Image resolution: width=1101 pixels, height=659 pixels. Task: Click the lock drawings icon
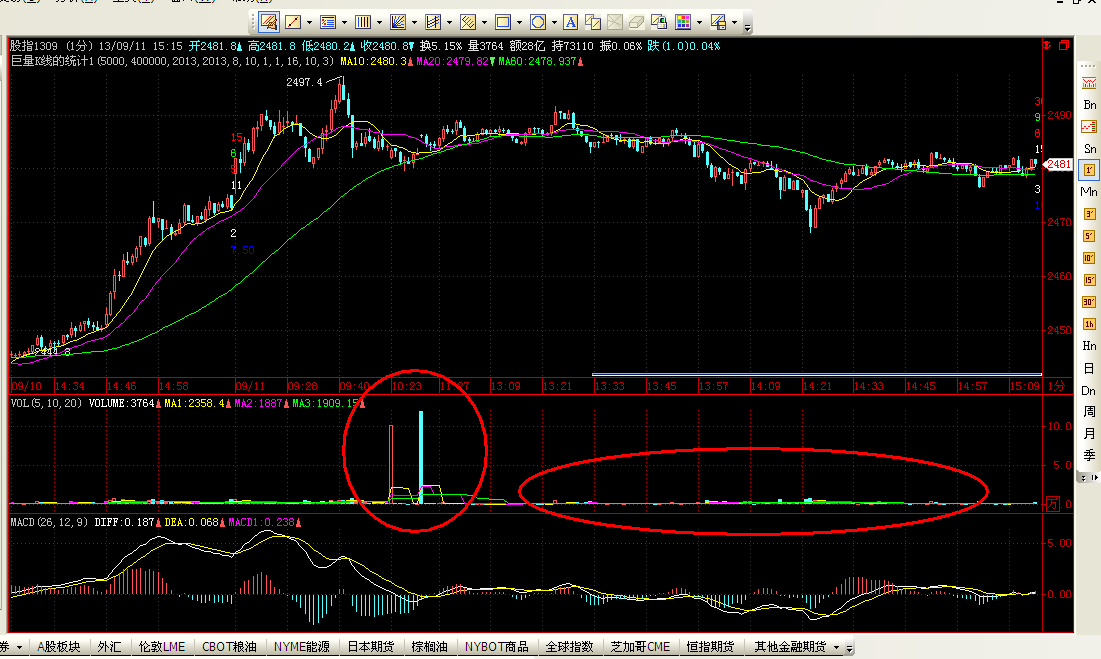click(x=659, y=22)
